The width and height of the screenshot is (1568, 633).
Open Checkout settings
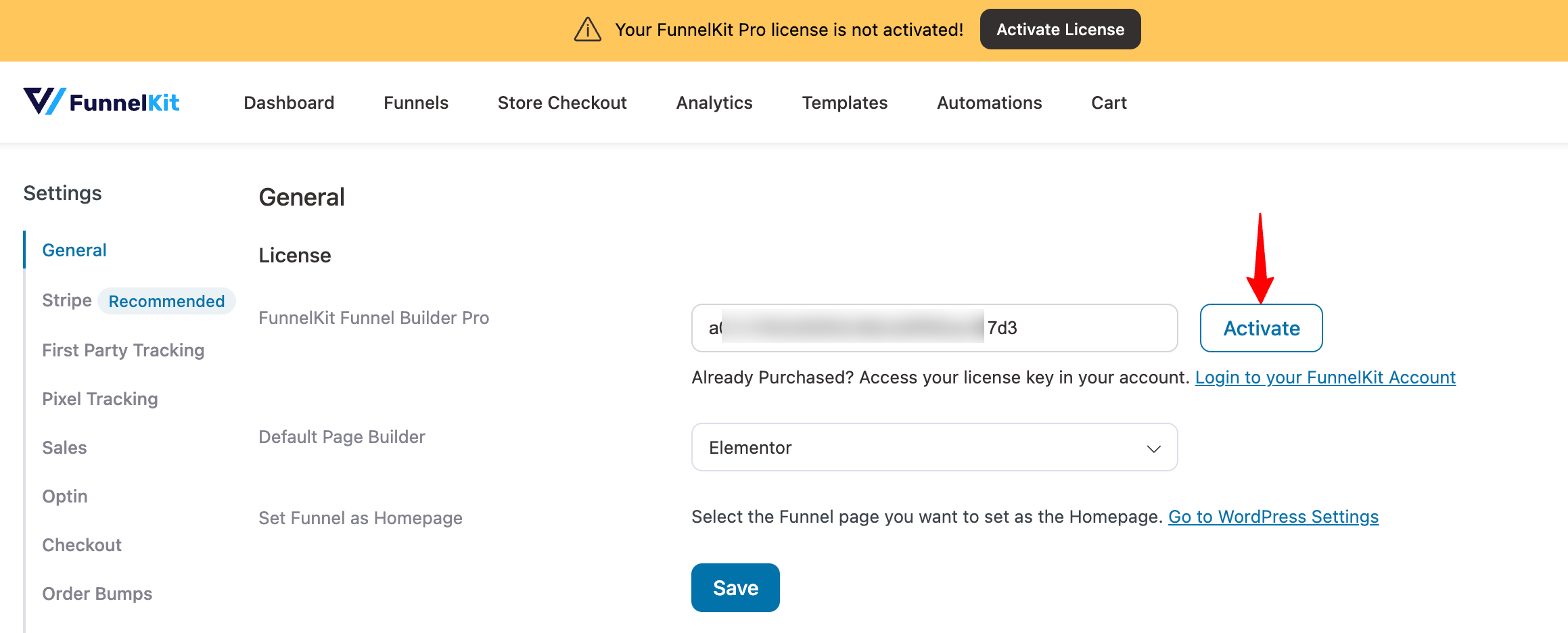click(x=82, y=545)
